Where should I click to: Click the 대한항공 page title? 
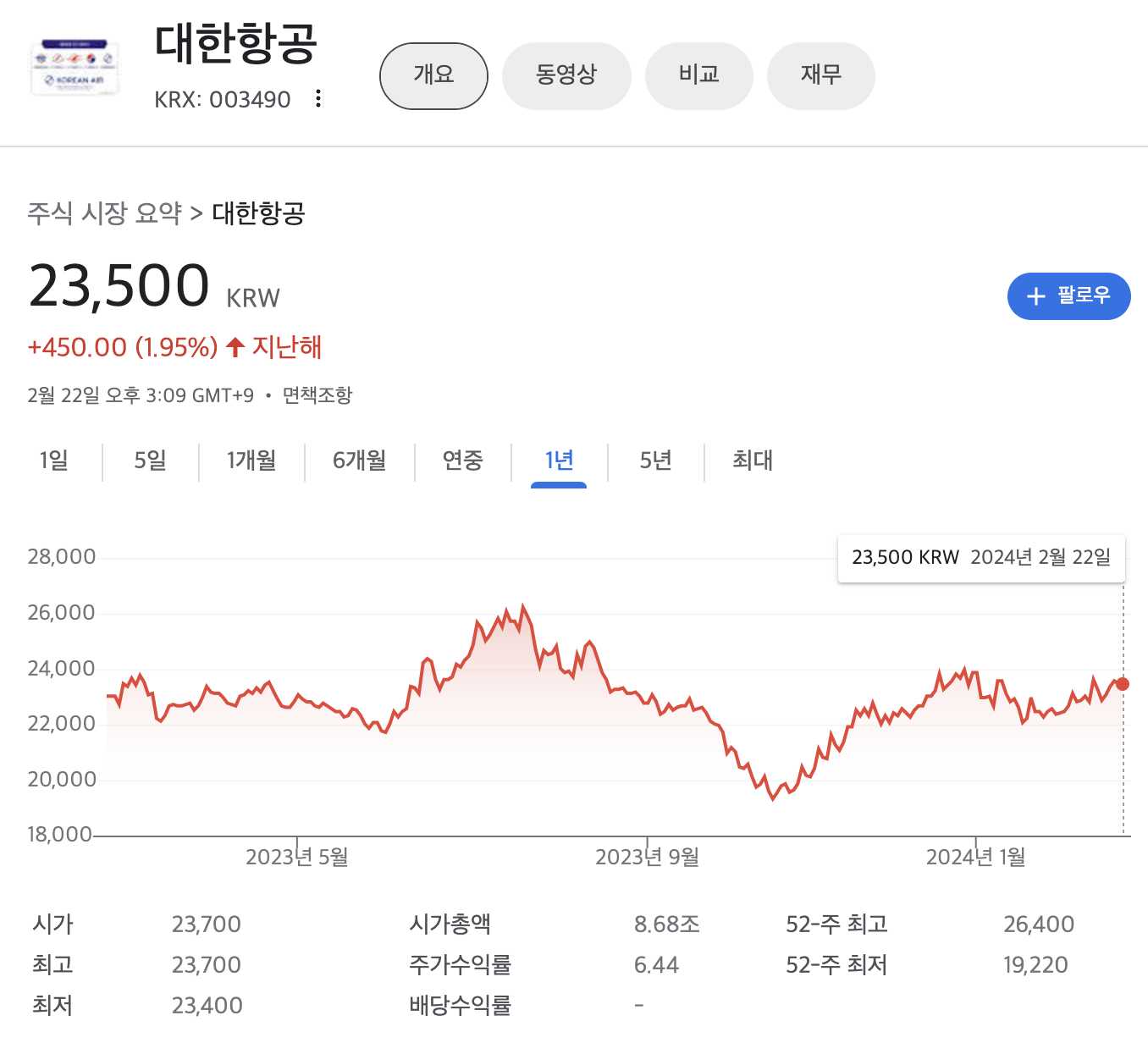click(236, 44)
